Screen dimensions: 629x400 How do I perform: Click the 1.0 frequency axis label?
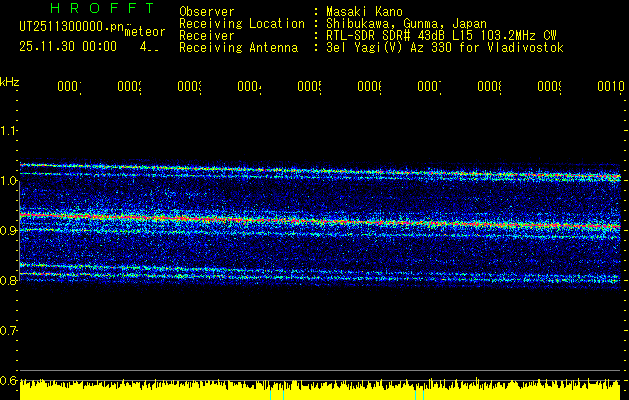9,181
